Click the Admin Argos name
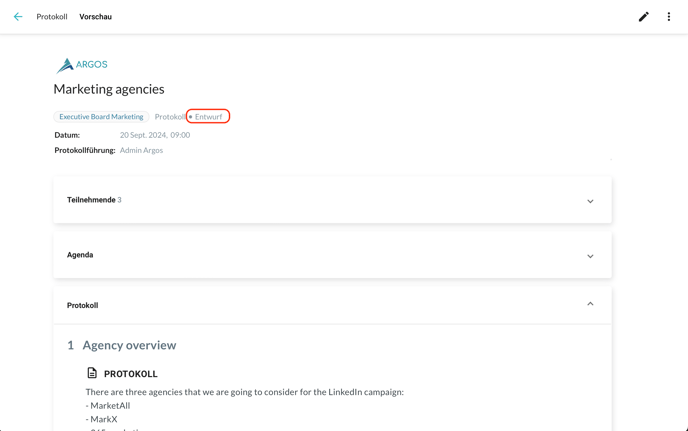 pos(141,150)
